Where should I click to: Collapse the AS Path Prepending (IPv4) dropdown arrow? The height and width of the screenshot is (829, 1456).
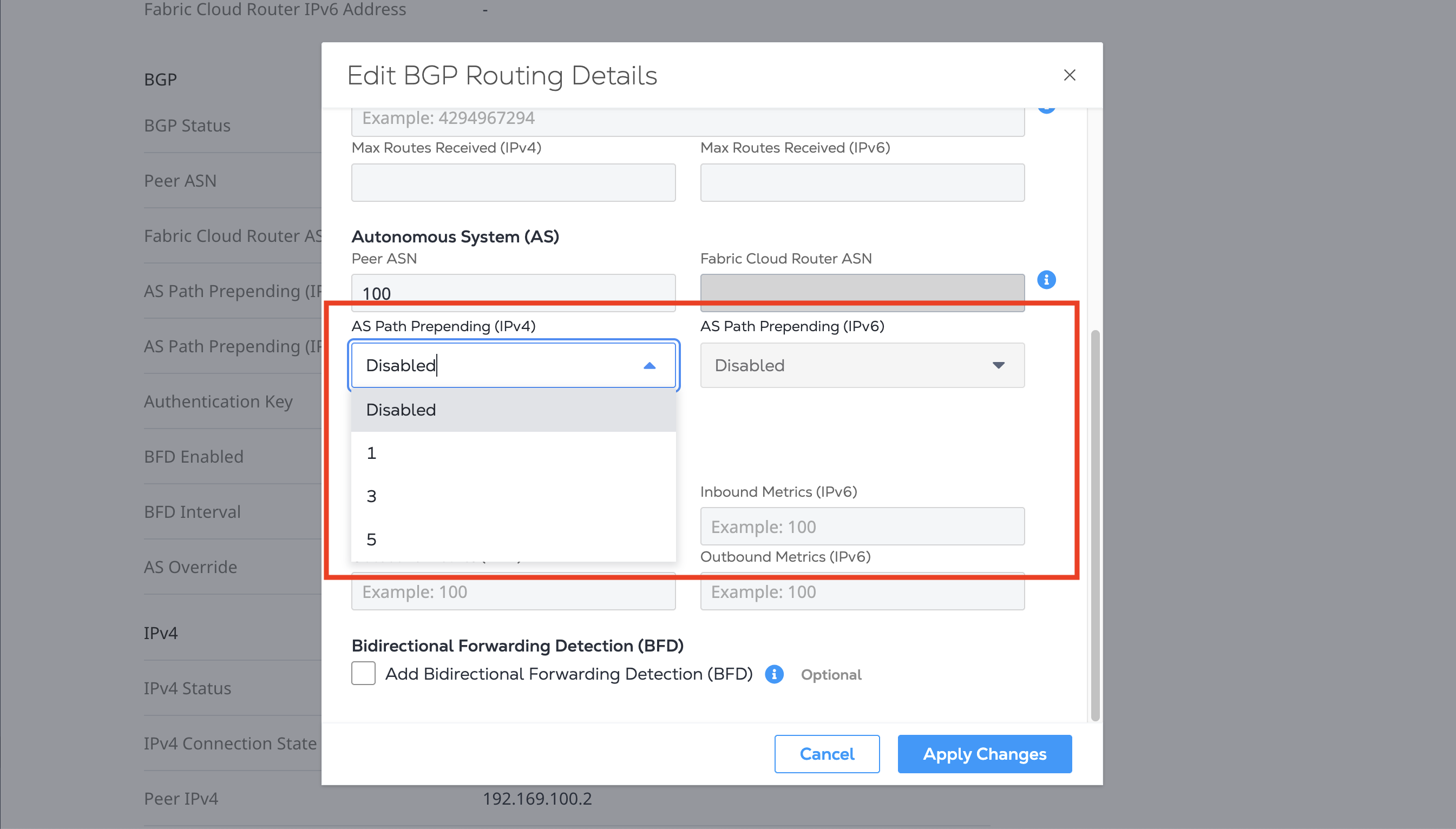pos(649,366)
